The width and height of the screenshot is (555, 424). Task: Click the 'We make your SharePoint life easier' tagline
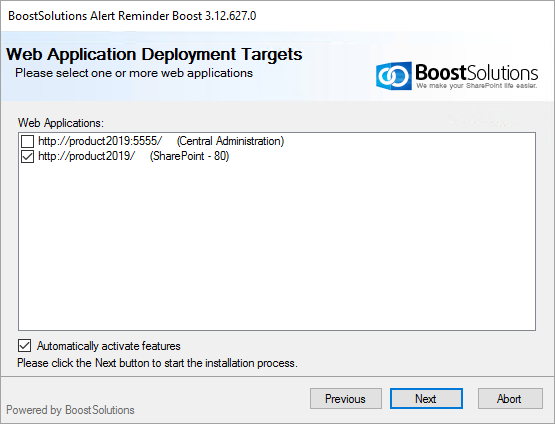pos(477,86)
